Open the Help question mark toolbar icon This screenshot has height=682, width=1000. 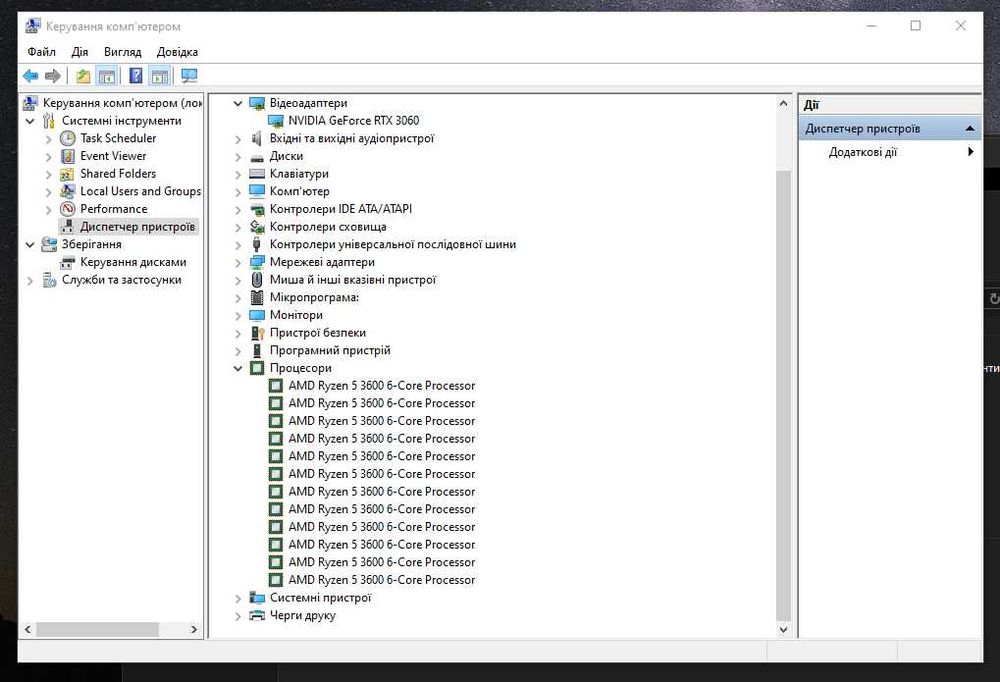point(136,76)
